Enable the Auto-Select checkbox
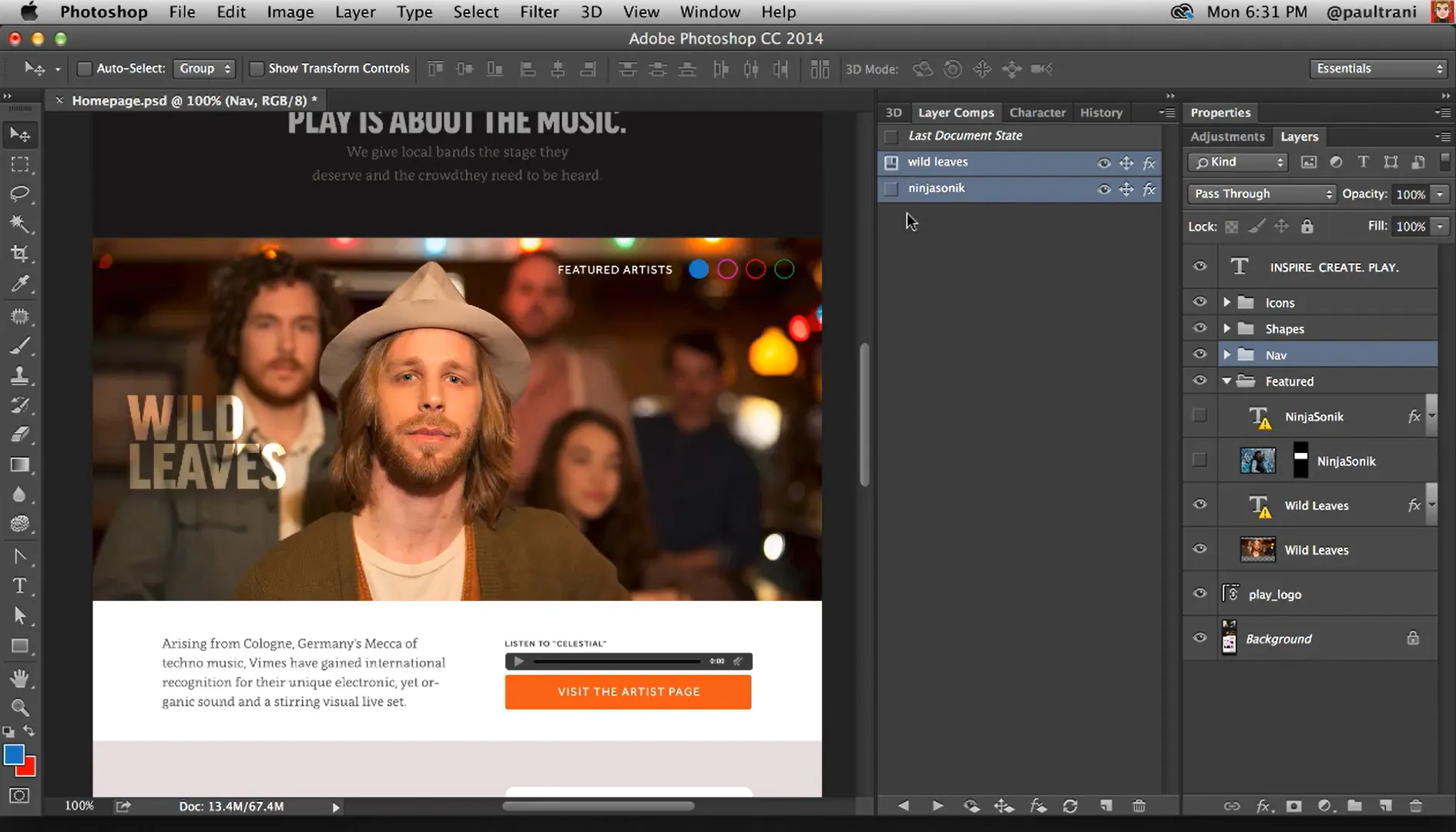1456x832 pixels. [85, 69]
